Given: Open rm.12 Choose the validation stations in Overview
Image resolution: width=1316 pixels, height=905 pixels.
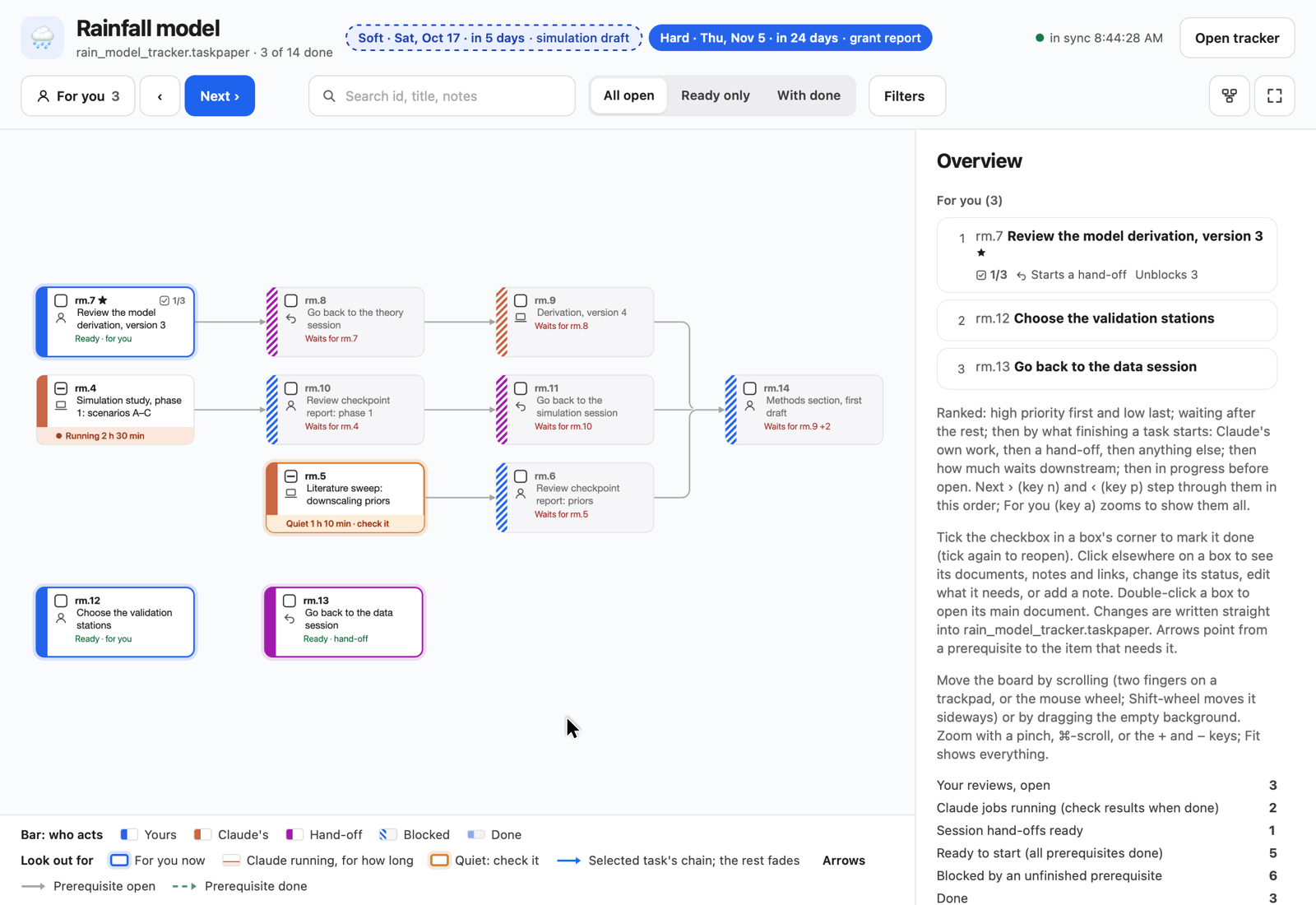Looking at the screenshot, I should click(1106, 319).
